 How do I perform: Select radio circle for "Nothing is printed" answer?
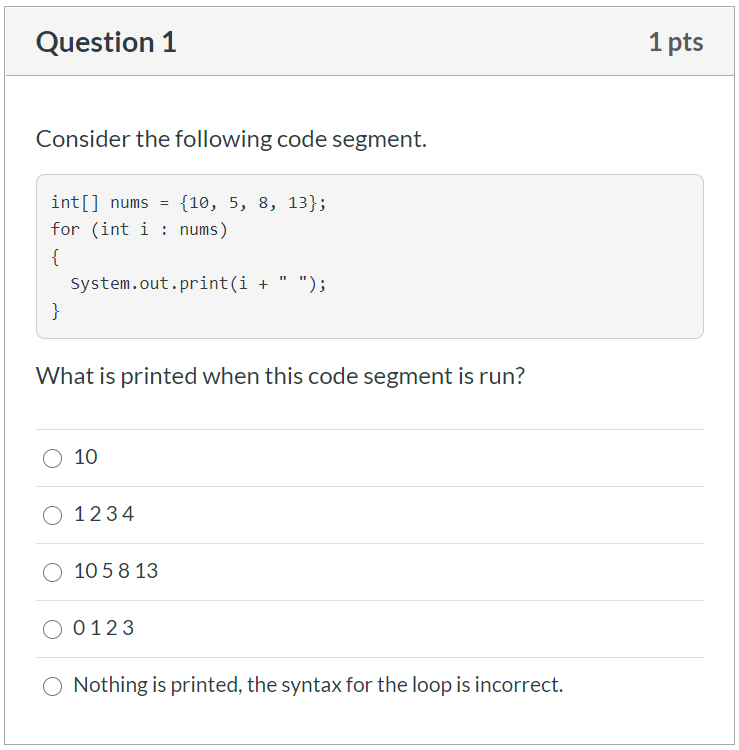point(52,686)
